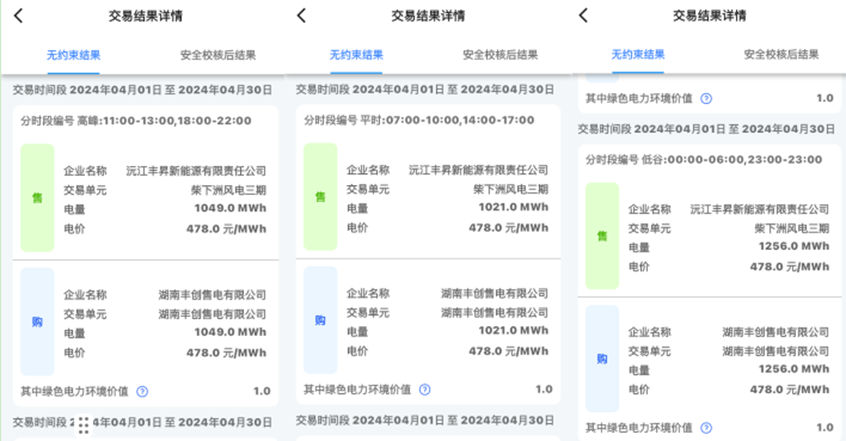Open green power value help under 1256.0 MWh purchase
This screenshot has width=846, height=441.
pyautogui.click(x=707, y=427)
